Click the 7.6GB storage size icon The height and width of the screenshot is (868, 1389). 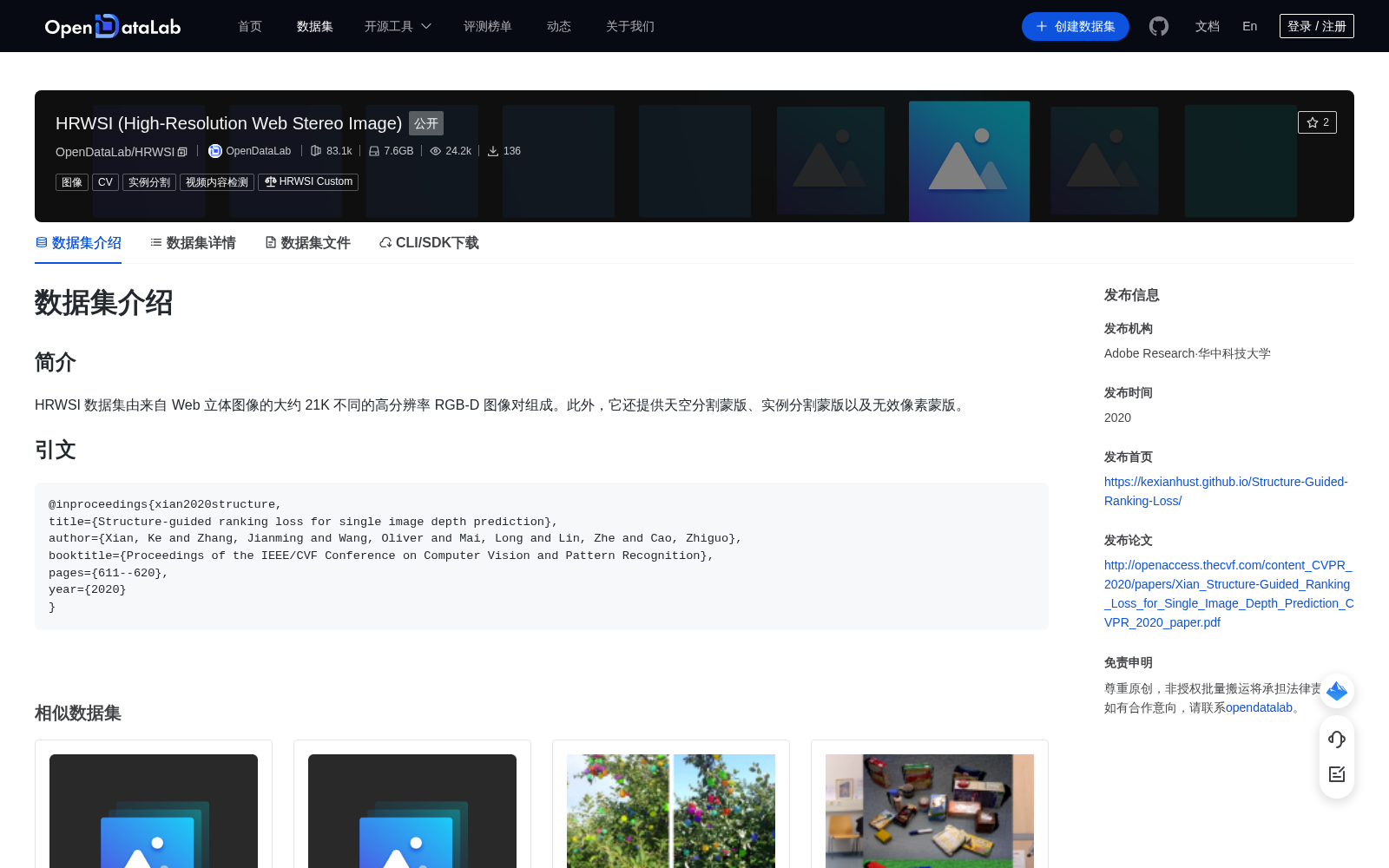[x=374, y=151]
